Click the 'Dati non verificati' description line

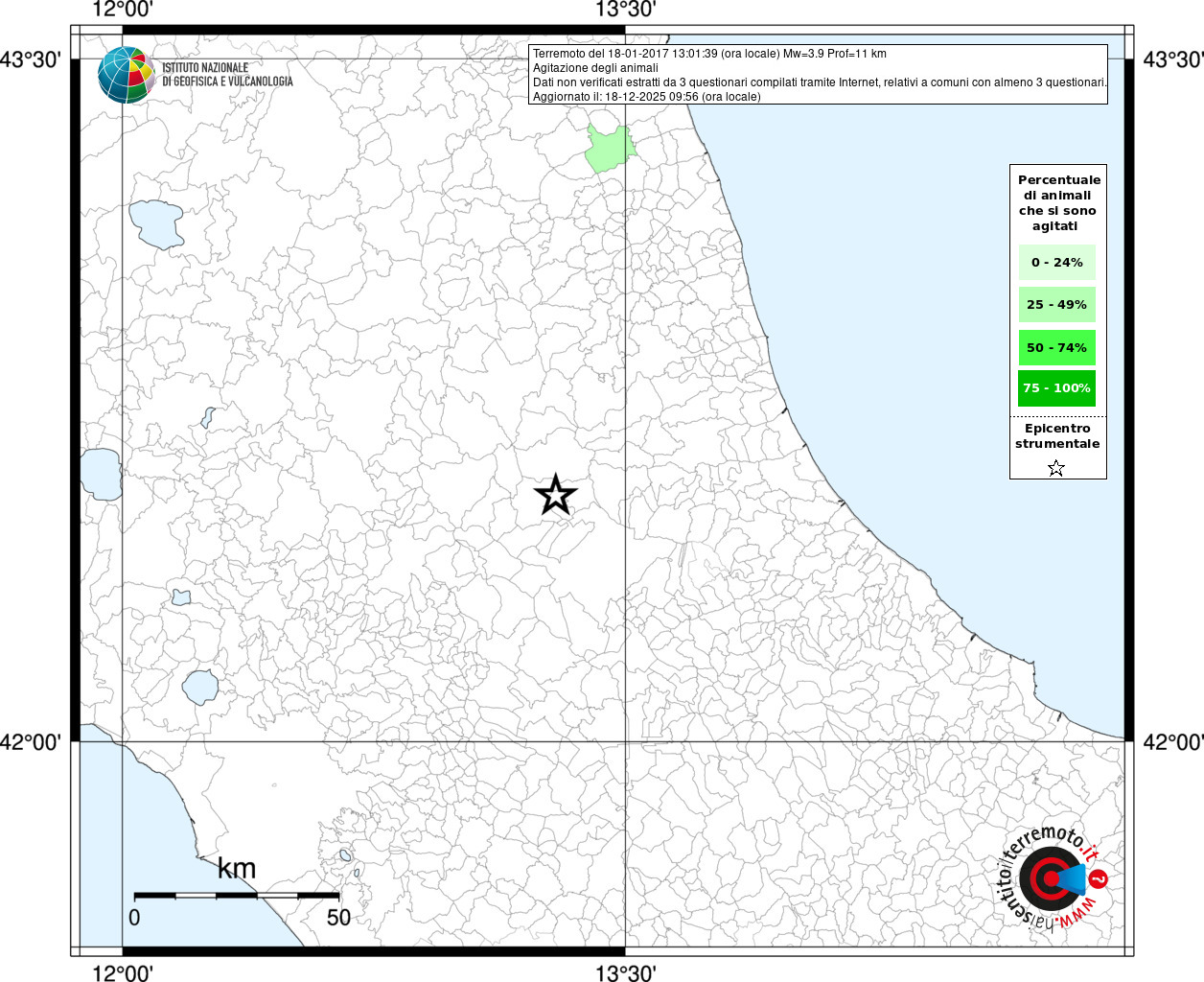tap(820, 82)
